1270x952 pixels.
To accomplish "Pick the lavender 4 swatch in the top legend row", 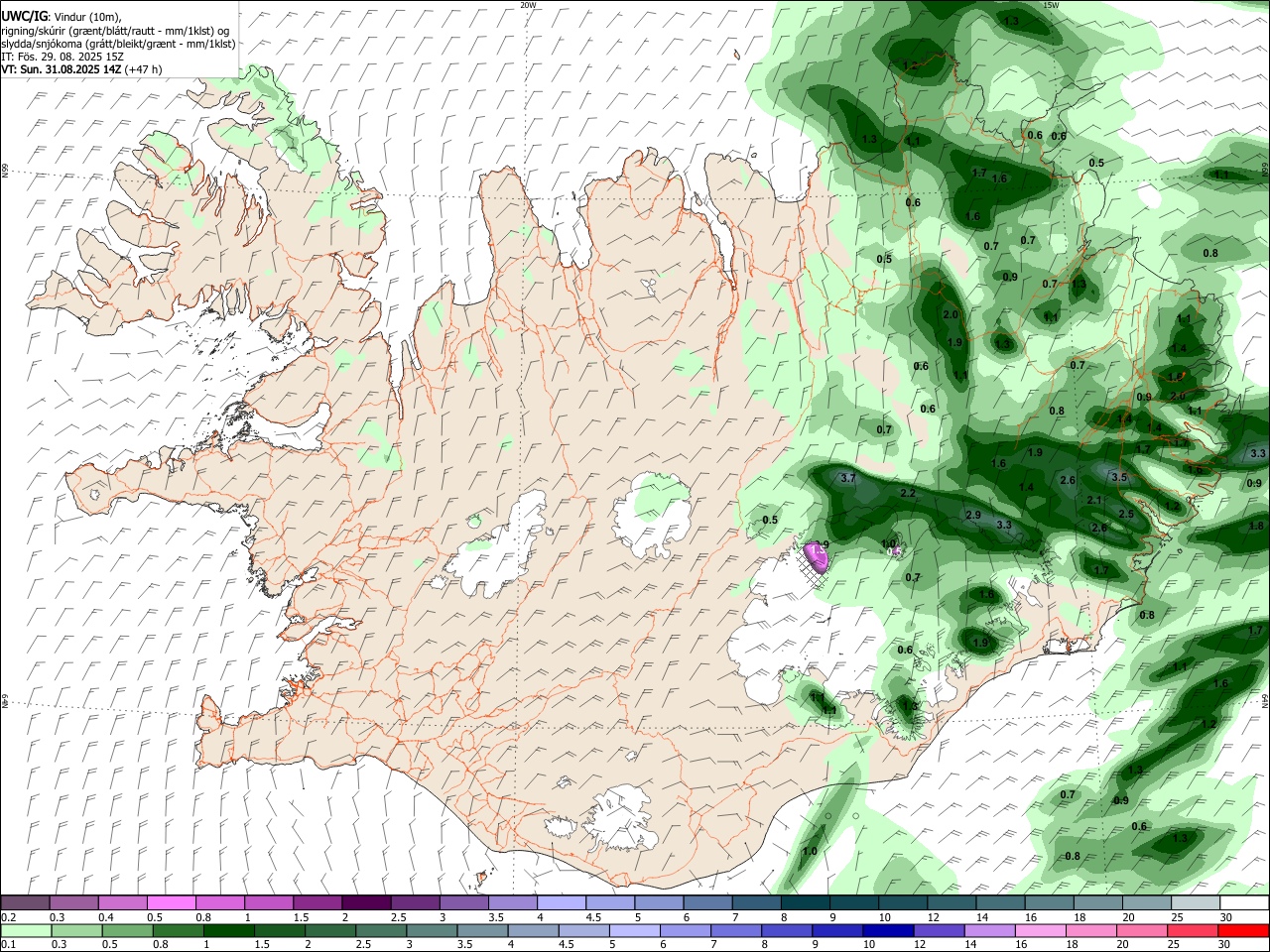I will [561, 903].
